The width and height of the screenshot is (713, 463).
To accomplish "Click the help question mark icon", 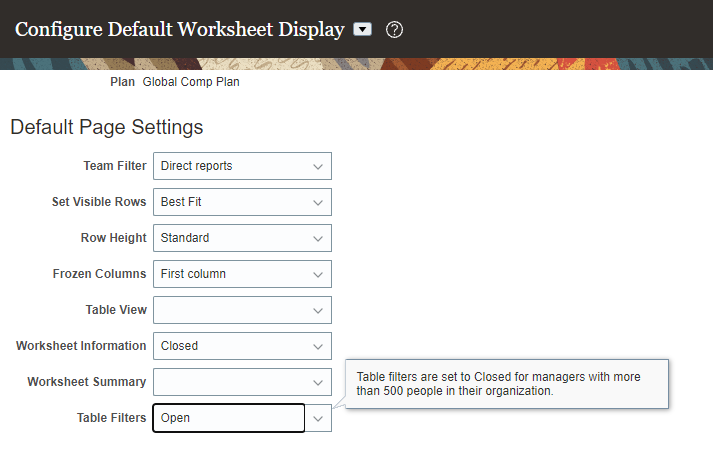I will (394, 29).
